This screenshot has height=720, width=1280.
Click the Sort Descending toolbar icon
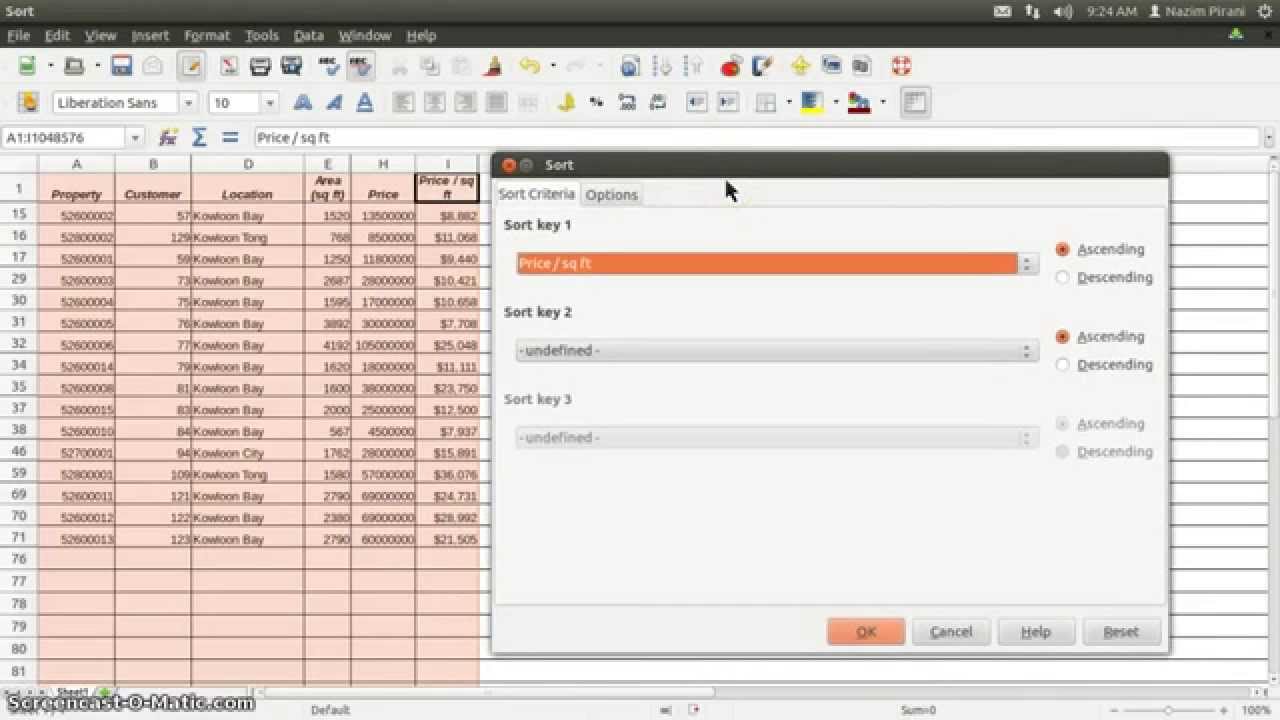(x=692, y=67)
